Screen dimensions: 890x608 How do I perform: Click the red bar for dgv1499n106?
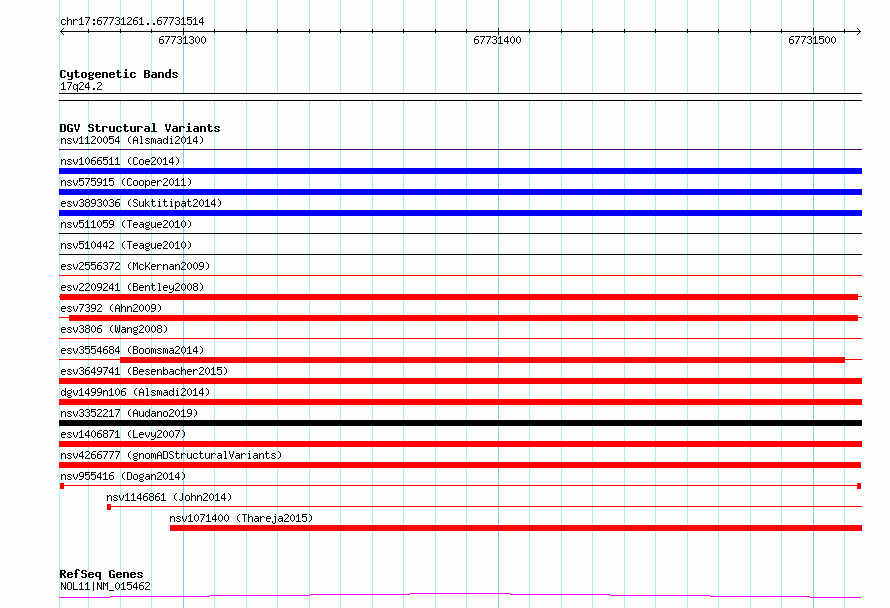(x=460, y=402)
